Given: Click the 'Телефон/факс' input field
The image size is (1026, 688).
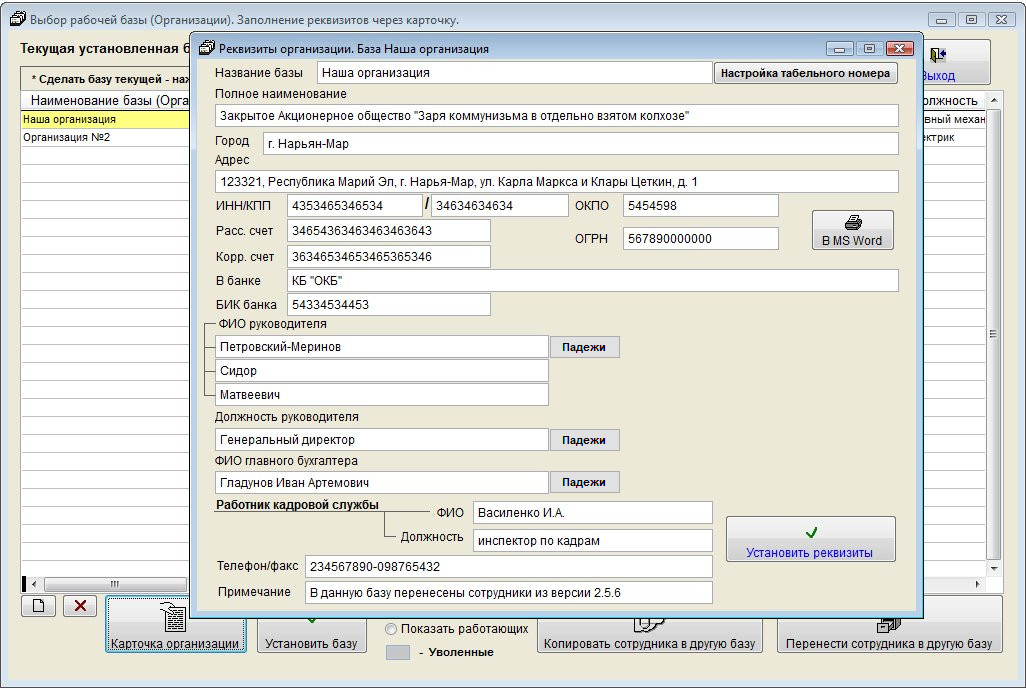Looking at the screenshot, I should pyautogui.click(x=508, y=566).
